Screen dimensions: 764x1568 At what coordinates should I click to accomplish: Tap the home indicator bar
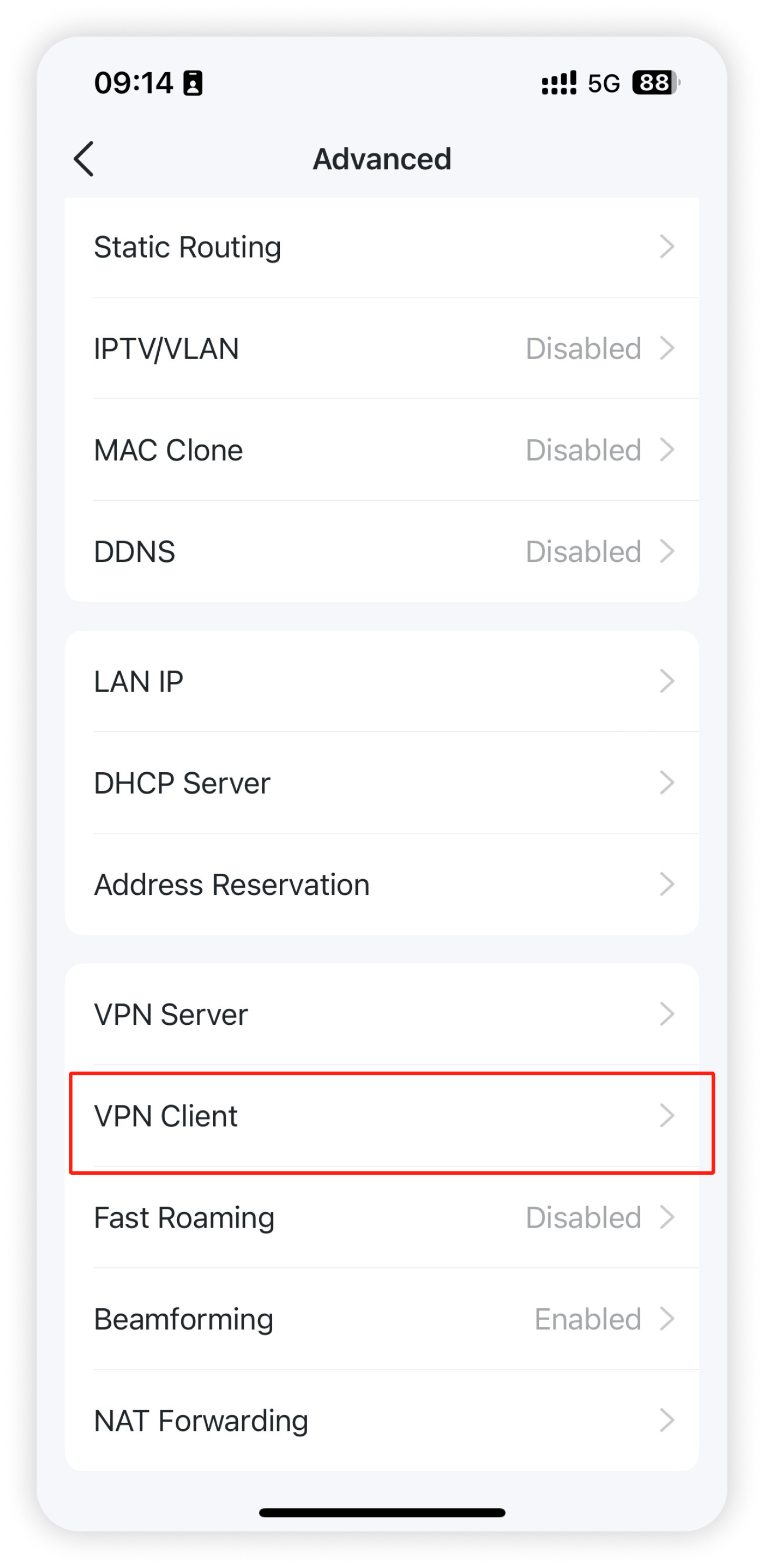[x=382, y=1513]
